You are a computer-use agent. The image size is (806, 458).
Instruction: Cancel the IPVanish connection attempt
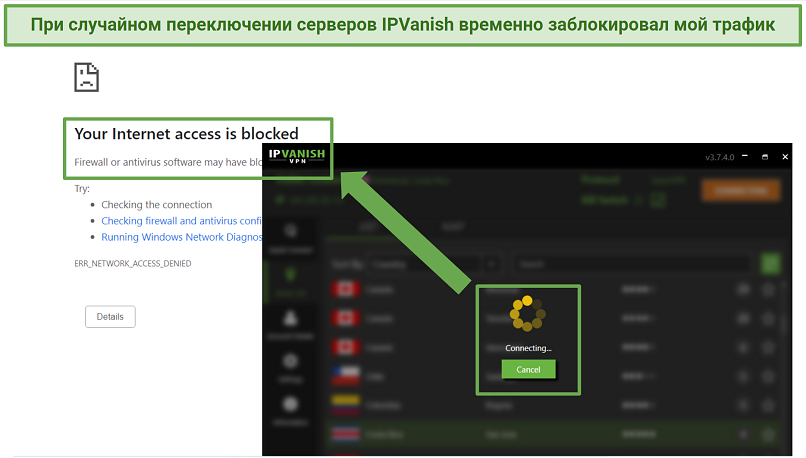click(x=528, y=369)
